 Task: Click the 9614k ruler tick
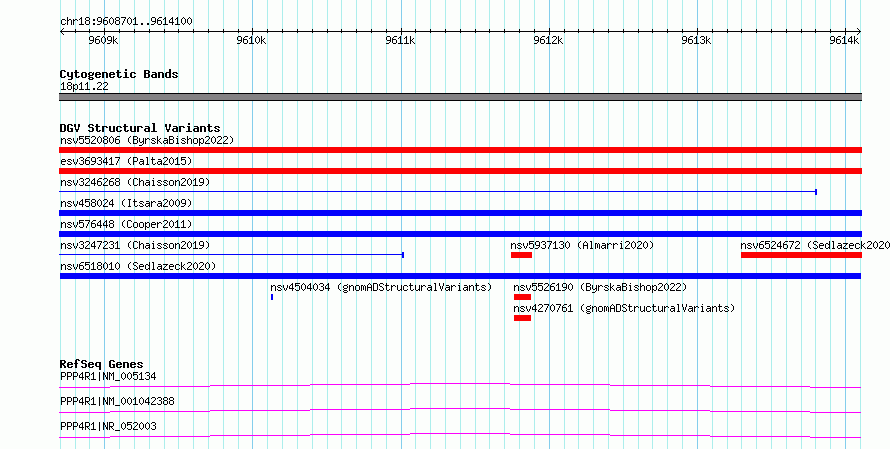coord(845,40)
